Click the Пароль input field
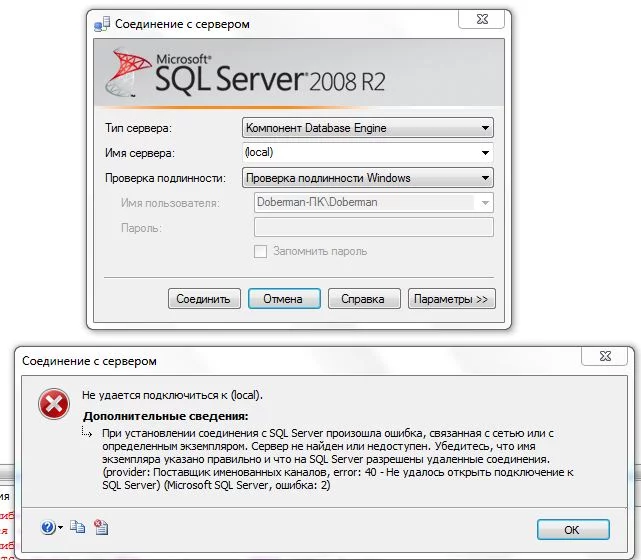The height and width of the screenshot is (560, 641). pos(374,227)
